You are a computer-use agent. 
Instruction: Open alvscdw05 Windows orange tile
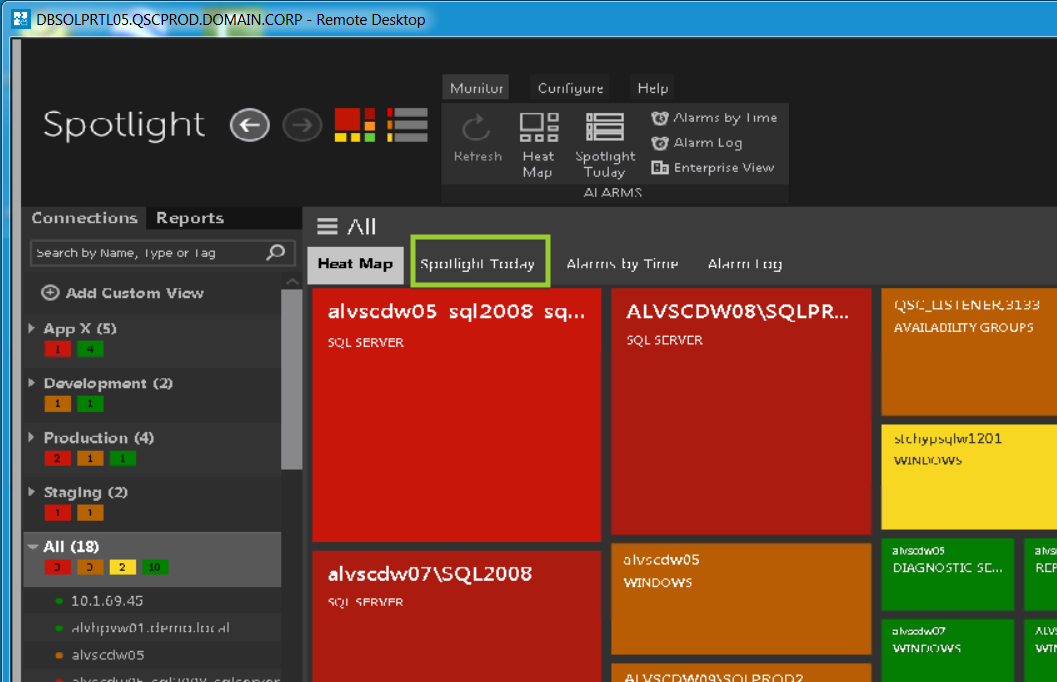(742, 598)
